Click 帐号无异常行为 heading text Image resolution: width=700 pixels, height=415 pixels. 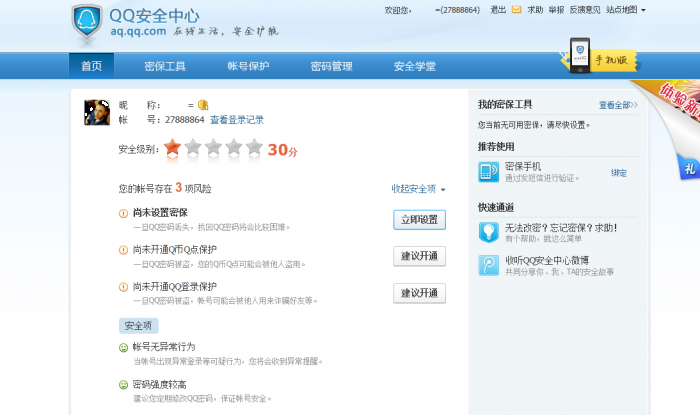point(164,347)
